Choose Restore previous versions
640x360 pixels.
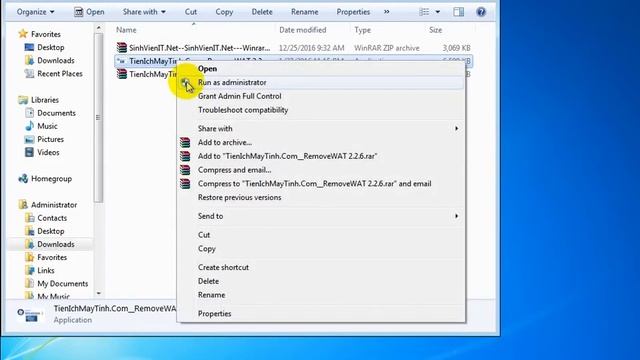321,198
